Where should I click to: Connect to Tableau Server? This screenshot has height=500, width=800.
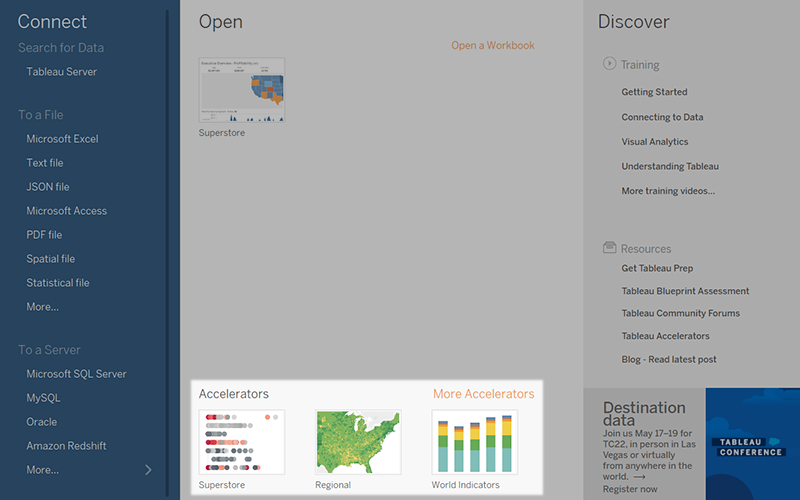tap(62, 72)
